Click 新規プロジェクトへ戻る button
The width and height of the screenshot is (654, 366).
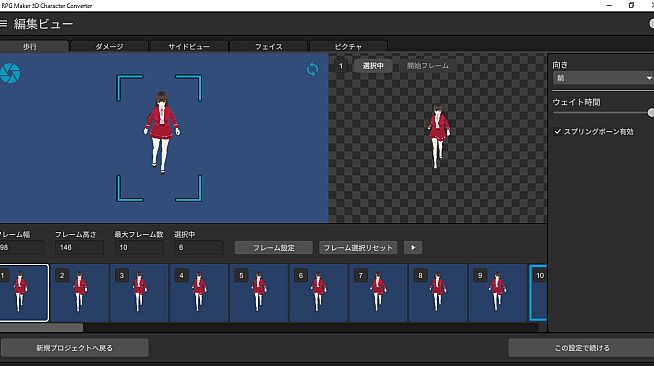click(x=75, y=348)
